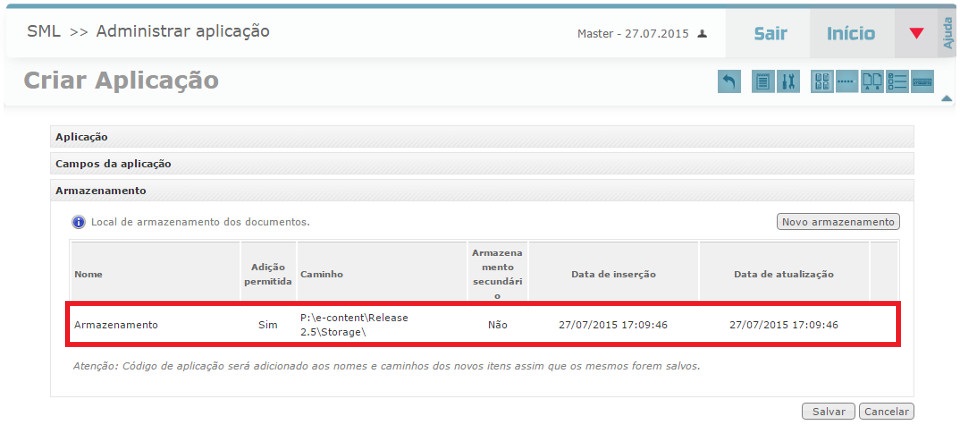This screenshot has width=960, height=442.
Task: Open the red triangle dropdown menu
Action: click(x=916, y=34)
